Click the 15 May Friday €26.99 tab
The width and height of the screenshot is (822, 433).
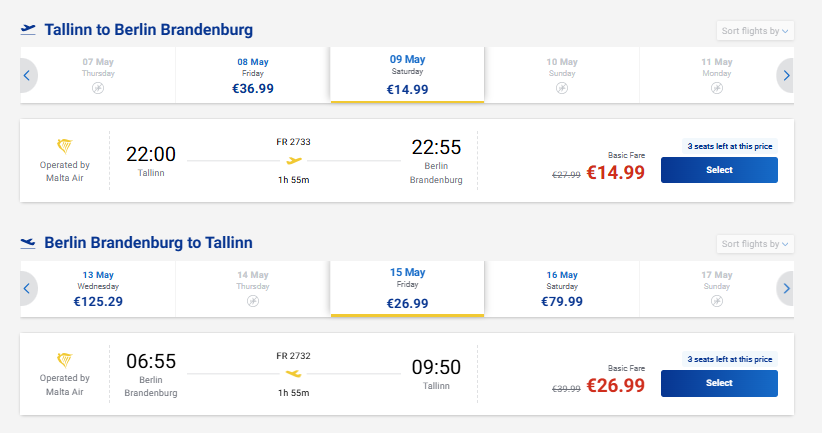[x=407, y=288]
